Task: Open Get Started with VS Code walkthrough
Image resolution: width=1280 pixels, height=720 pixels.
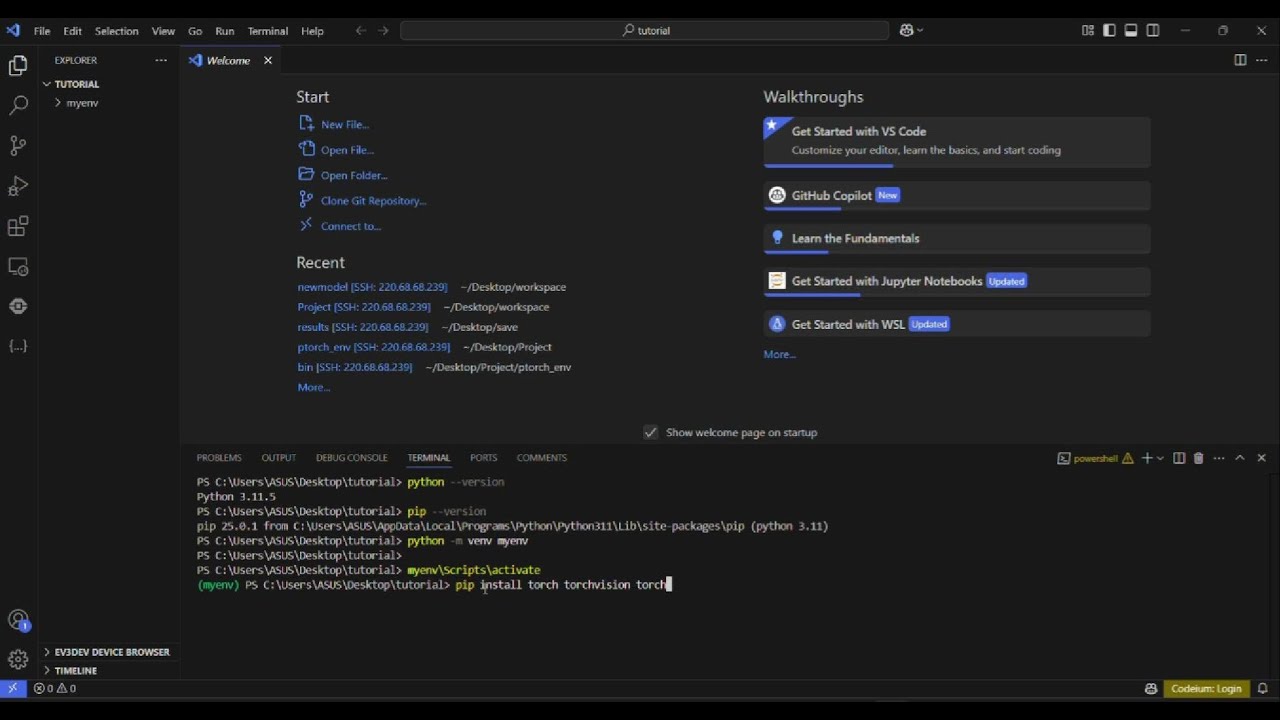Action: (x=957, y=141)
